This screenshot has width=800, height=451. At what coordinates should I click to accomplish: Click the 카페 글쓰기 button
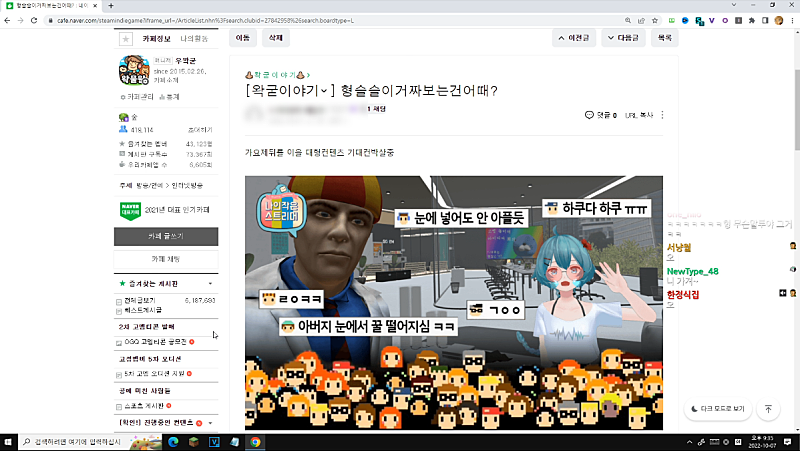(x=165, y=236)
